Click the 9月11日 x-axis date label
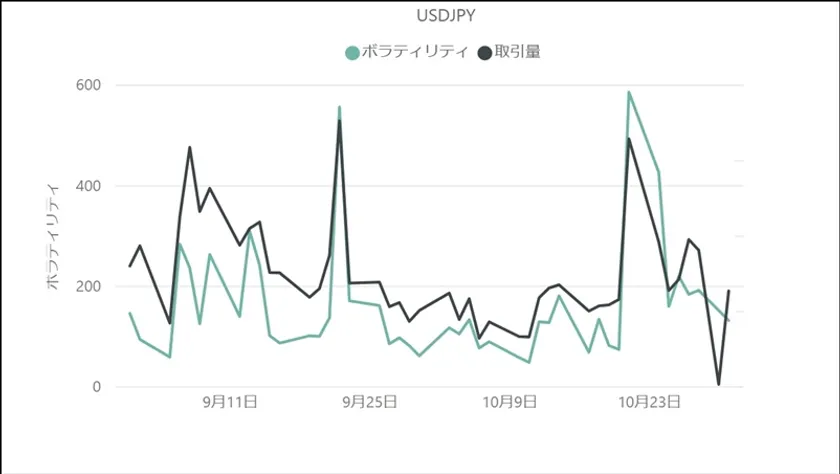 point(230,403)
